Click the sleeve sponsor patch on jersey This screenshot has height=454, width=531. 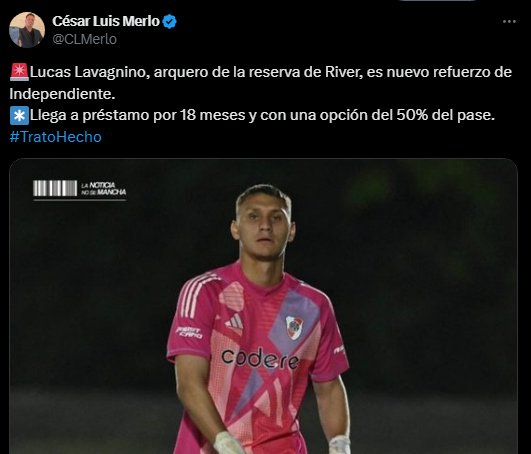pos(189,332)
